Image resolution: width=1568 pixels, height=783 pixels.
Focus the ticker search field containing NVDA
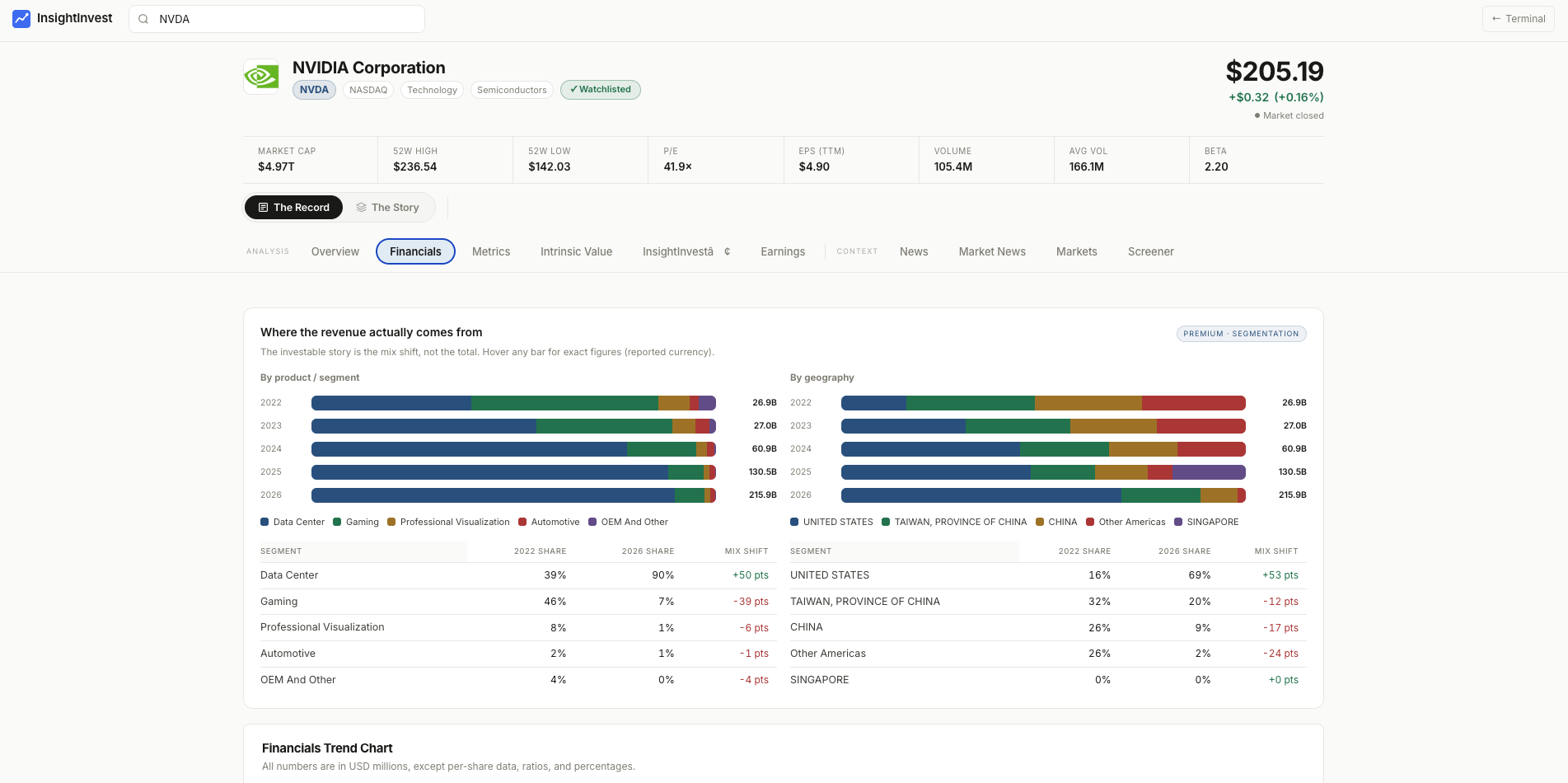click(x=277, y=19)
